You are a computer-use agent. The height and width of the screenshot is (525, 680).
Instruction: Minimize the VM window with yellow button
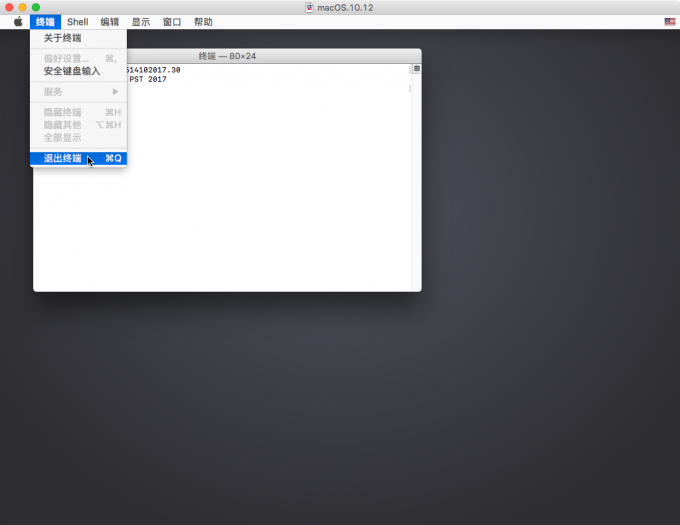click(23, 7)
